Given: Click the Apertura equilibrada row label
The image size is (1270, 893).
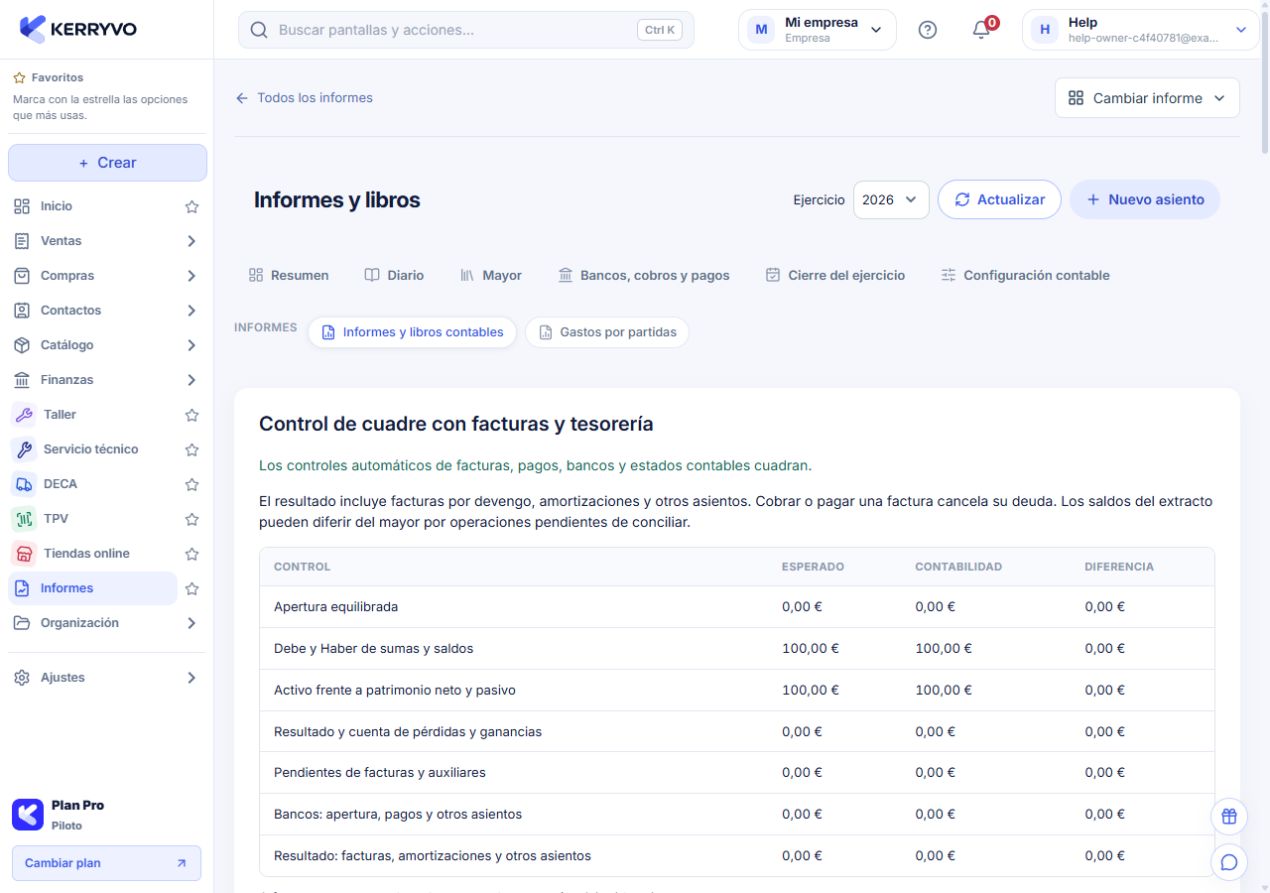Looking at the screenshot, I should (x=336, y=607).
